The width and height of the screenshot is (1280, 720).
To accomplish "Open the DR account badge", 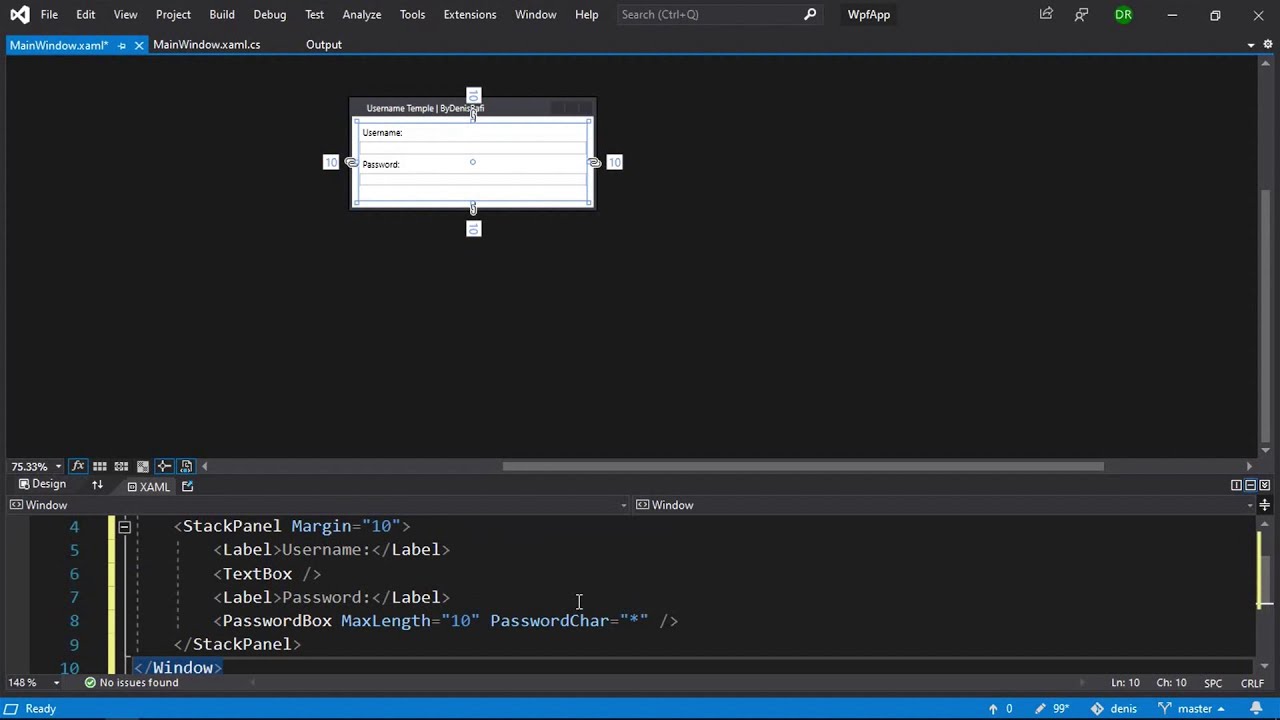I will coord(1124,14).
